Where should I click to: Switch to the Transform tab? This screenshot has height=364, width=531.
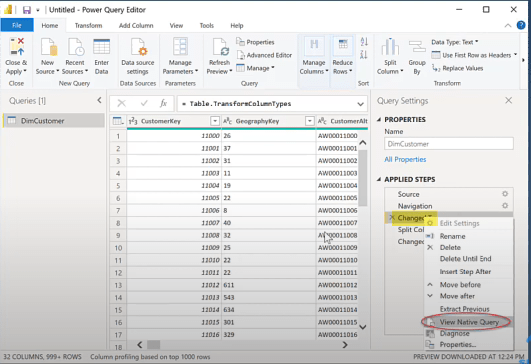point(88,25)
